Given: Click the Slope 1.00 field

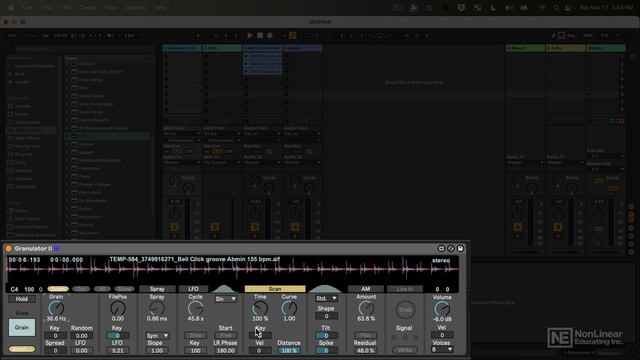Looking at the screenshot, I should (157, 351).
